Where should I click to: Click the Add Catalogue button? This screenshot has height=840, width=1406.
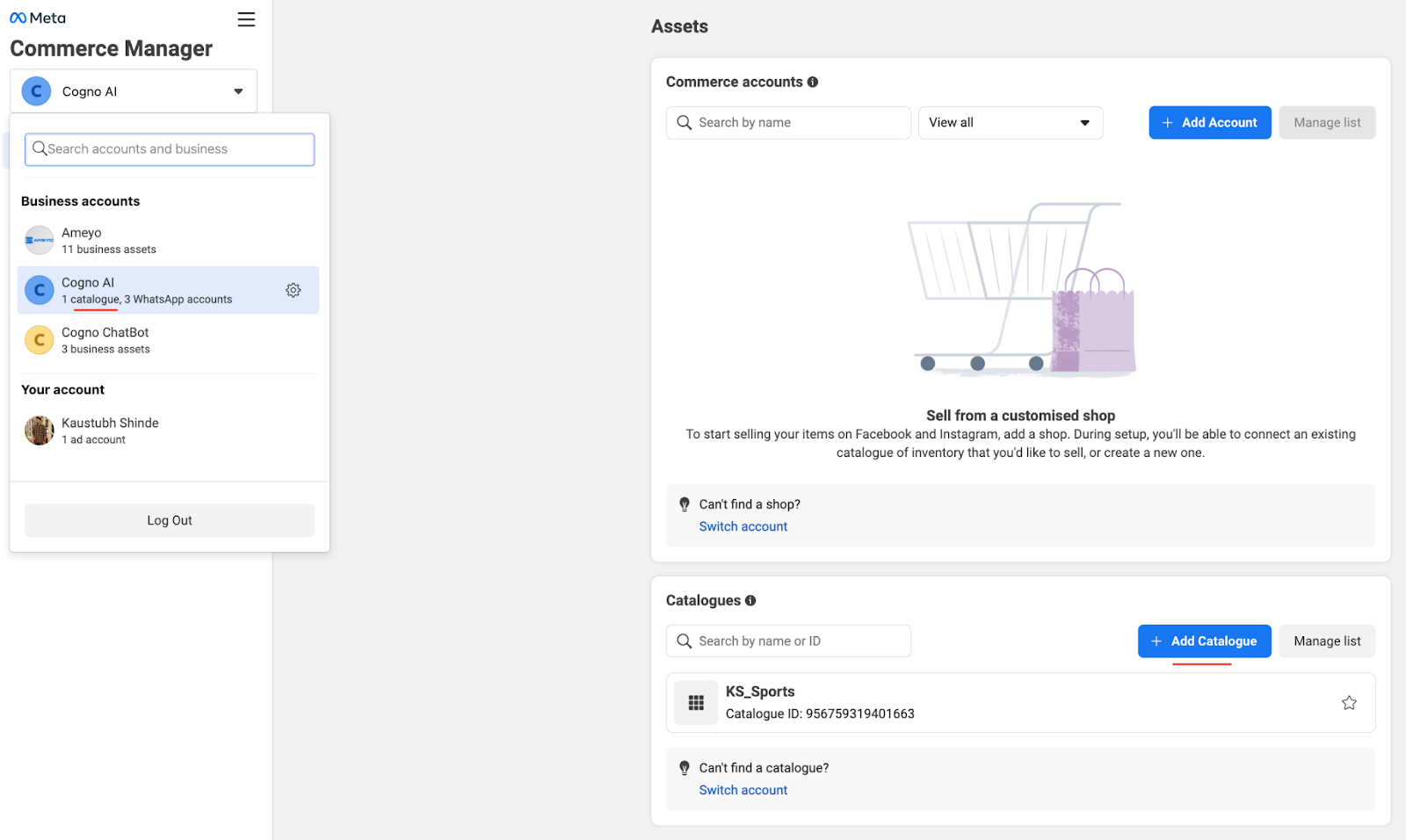[x=1205, y=641]
